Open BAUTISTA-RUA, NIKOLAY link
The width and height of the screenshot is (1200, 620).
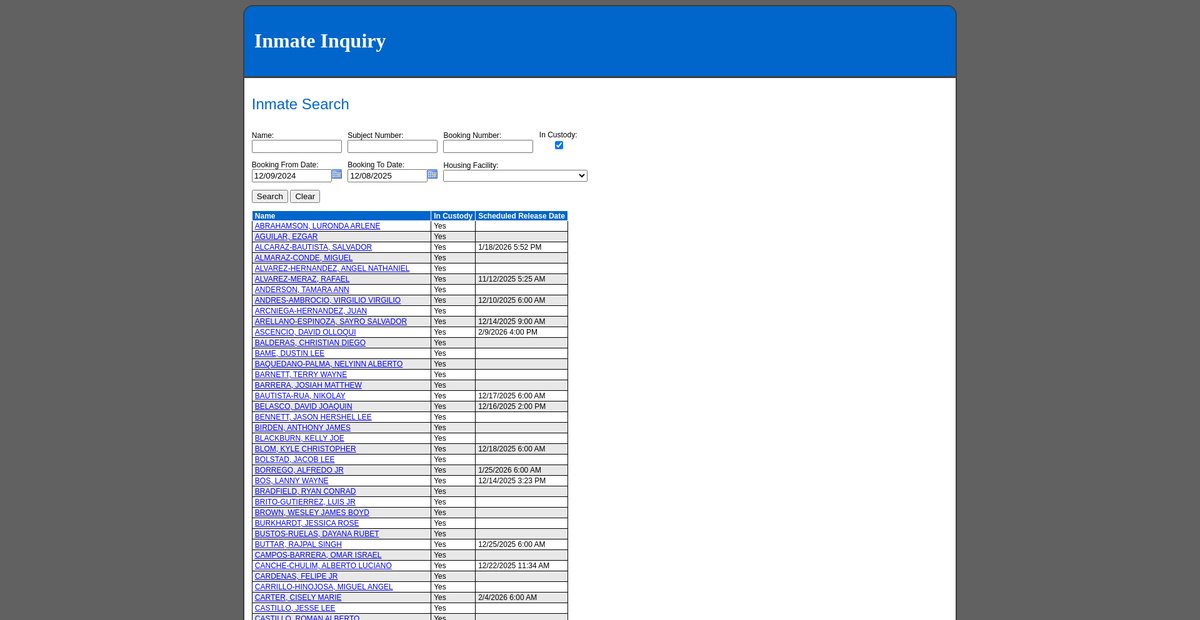(300, 396)
